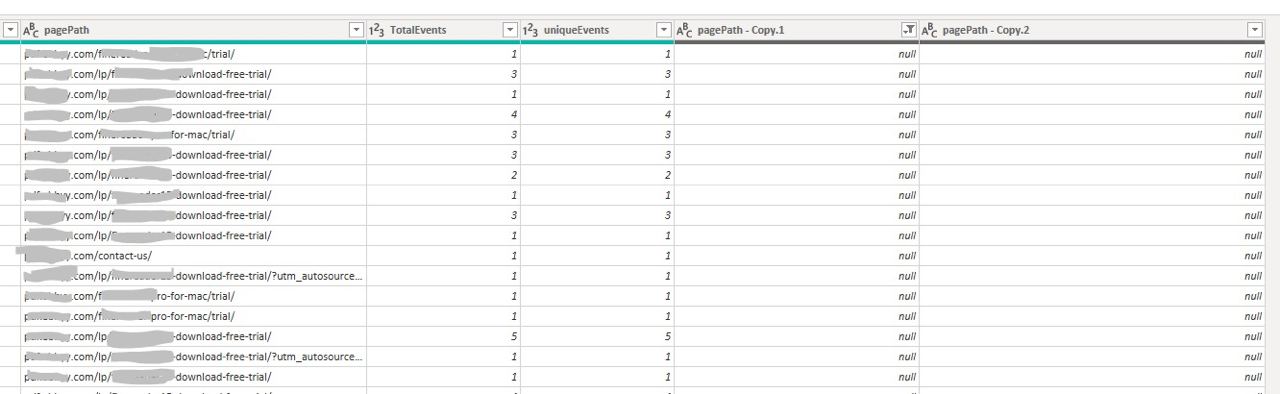Open the uniqueEvents column filter dropdown
The width and height of the screenshot is (1280, 394).
tap(664, 31)
